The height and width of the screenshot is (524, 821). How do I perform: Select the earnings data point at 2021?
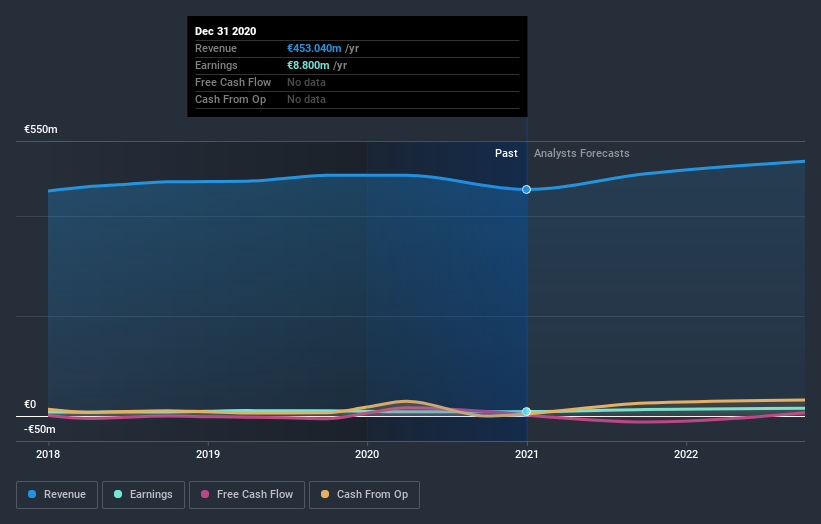(526, 411)
